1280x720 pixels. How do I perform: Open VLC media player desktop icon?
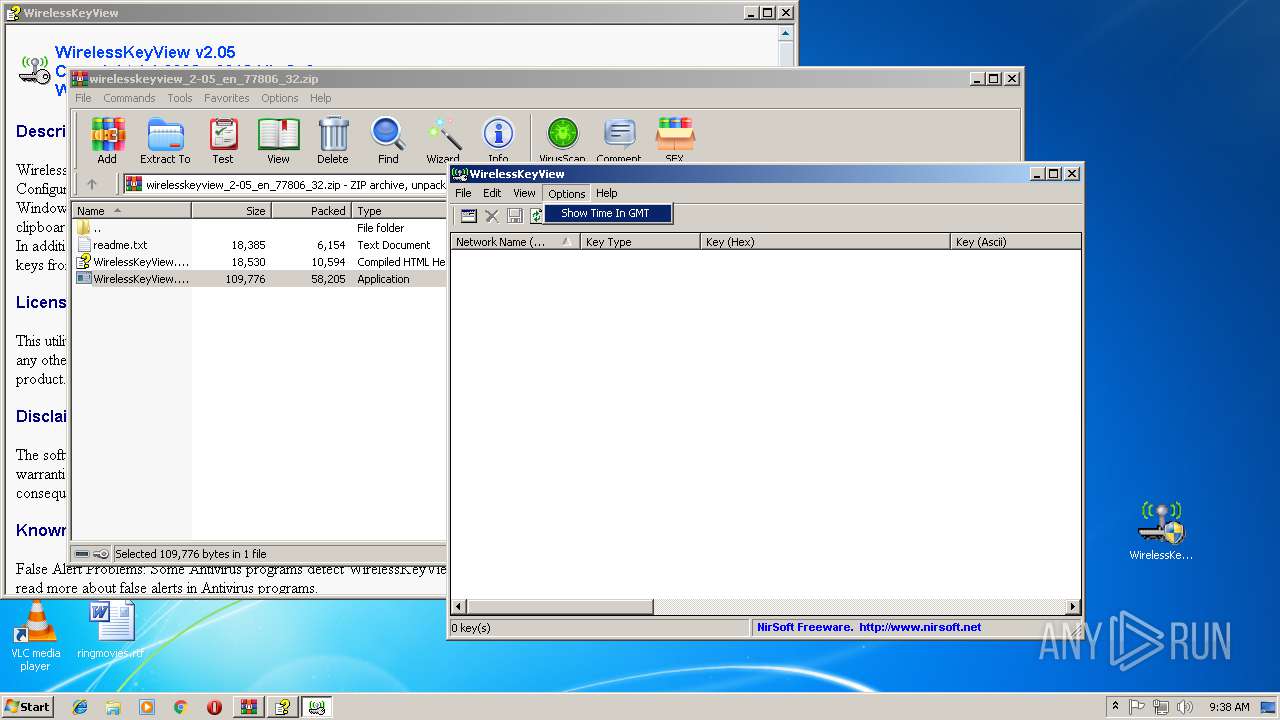click(x=35, y=636)
